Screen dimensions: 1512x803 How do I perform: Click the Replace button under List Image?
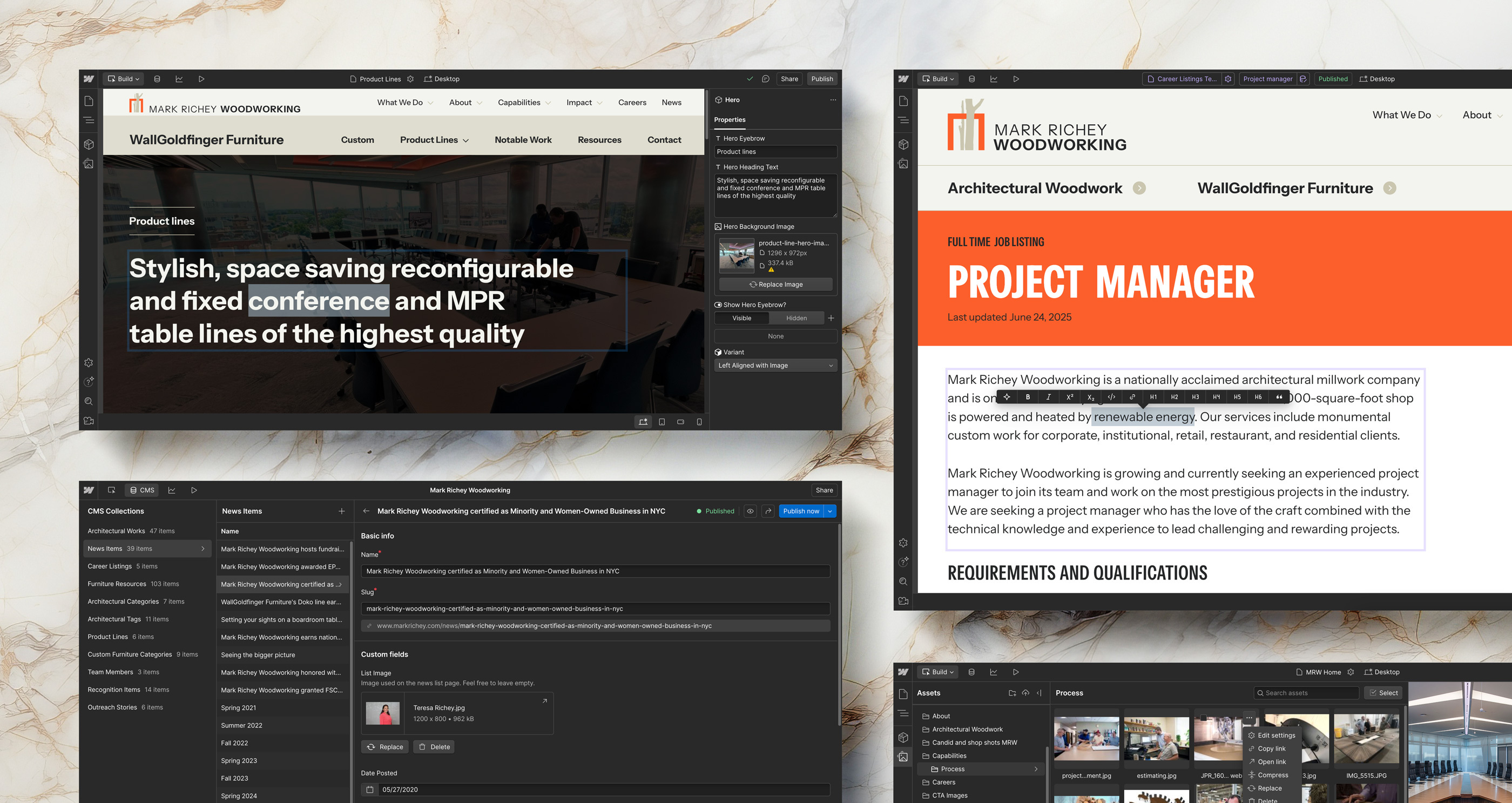point(384,747)
